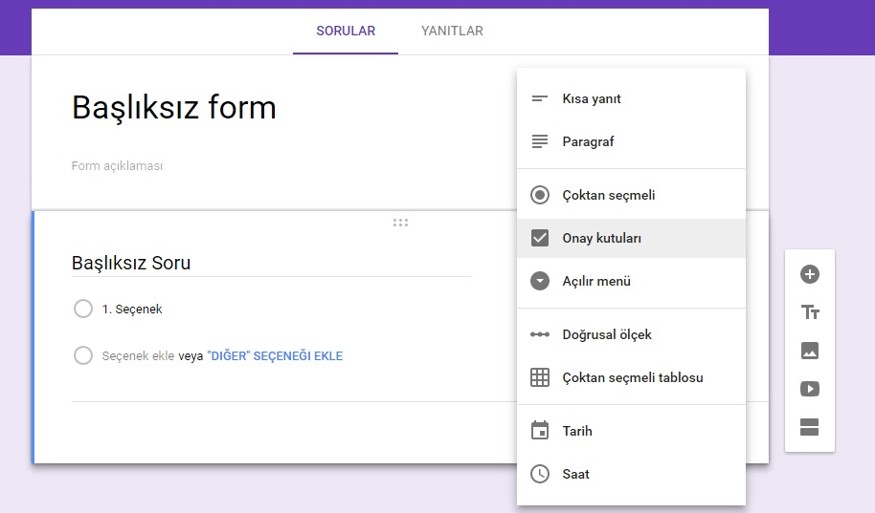This screenshot has height=513, width=875.
Task: Click the "DİĞER" SEÇENEĞİ EKLE link
Action: [275, 356]
